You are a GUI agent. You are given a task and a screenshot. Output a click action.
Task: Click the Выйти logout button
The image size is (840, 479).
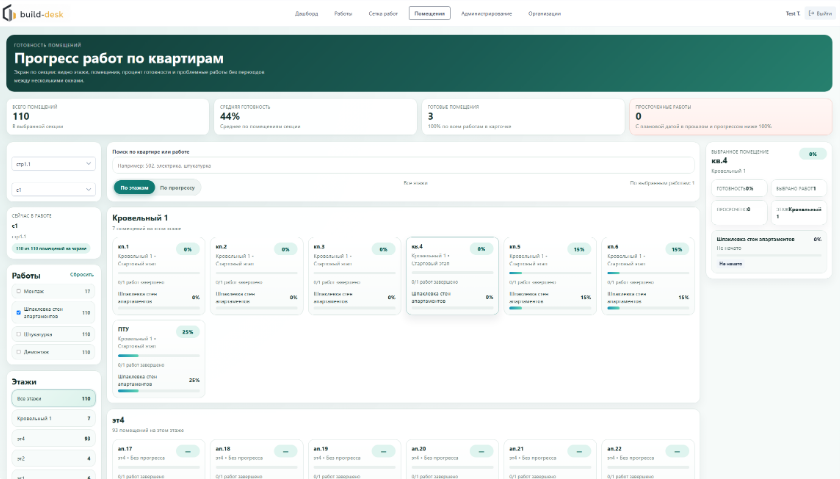pyautogui.click(x=820, y=13)
